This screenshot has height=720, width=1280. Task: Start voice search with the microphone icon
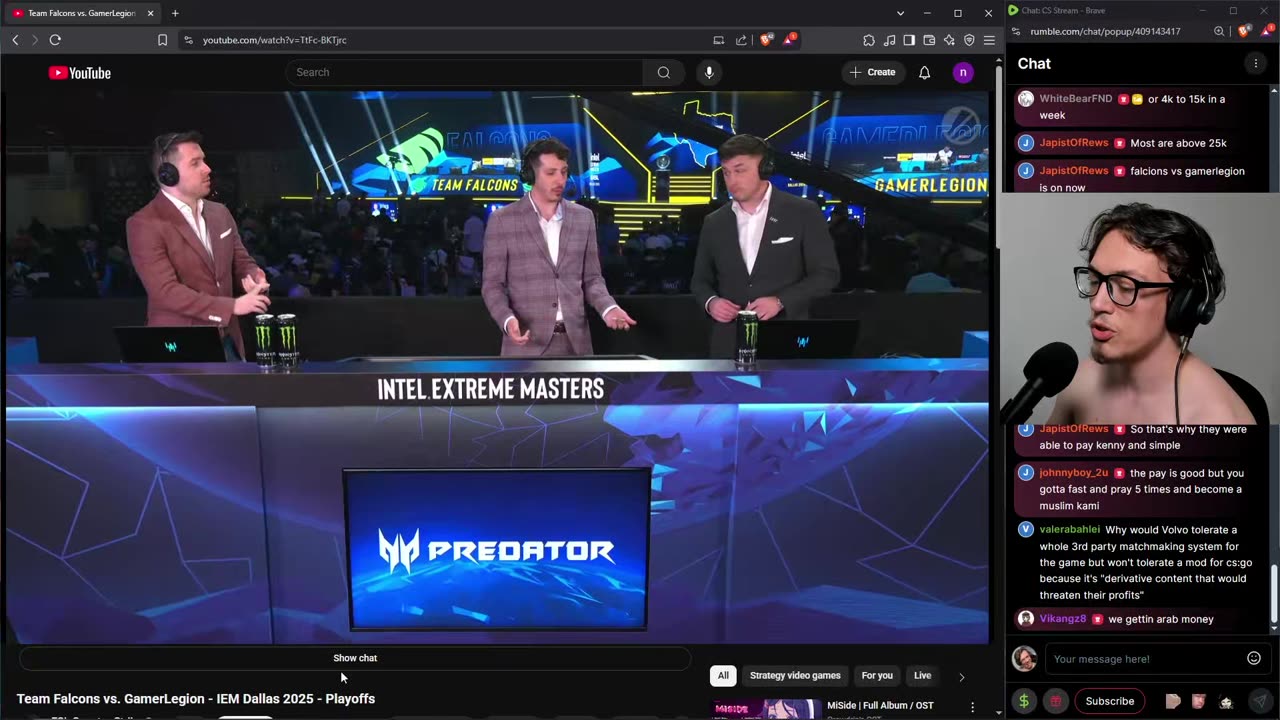(709, 72)
